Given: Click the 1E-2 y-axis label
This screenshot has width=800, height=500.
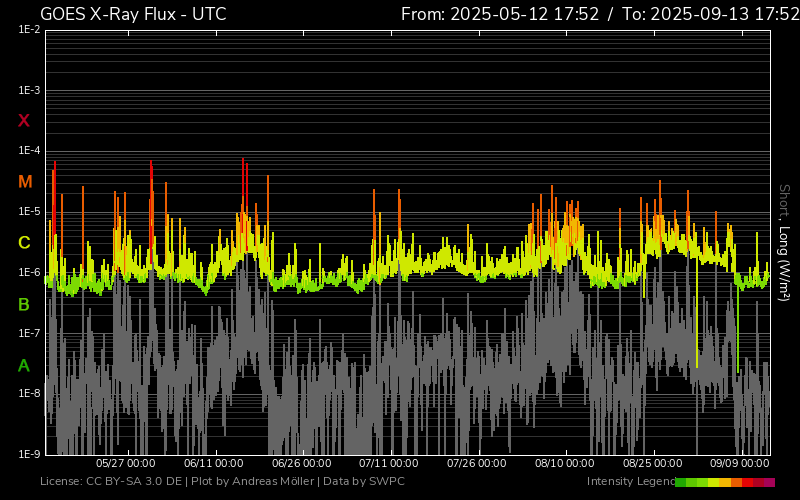Looking at the screenshot, I should (x=30, y=30).
